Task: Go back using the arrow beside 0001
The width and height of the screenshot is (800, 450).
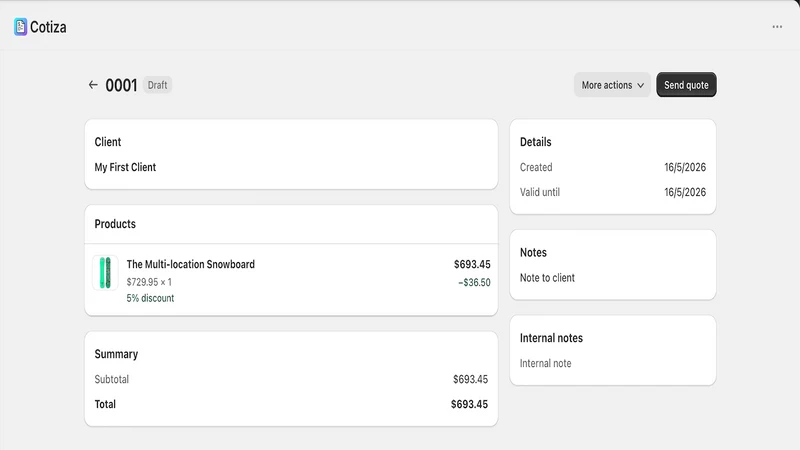Action: tap(93, 85)
